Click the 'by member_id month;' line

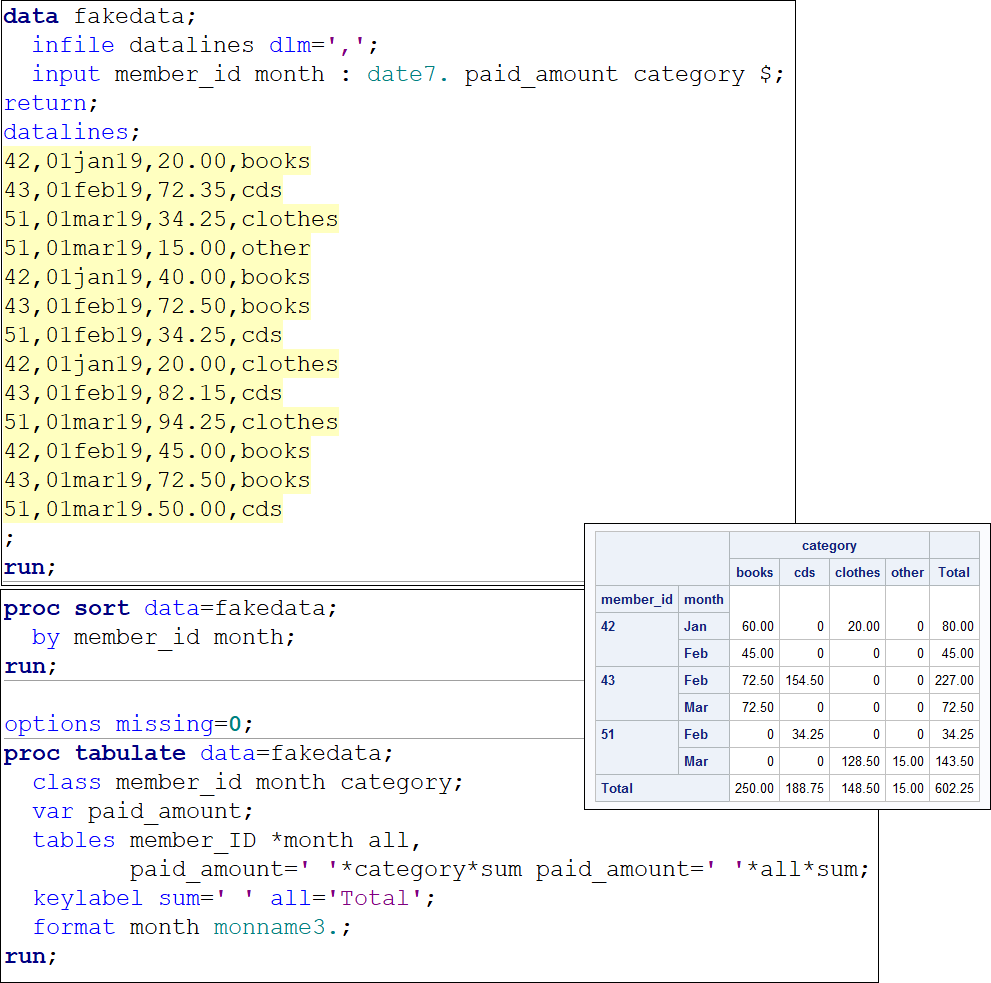[x=163, y=638]
